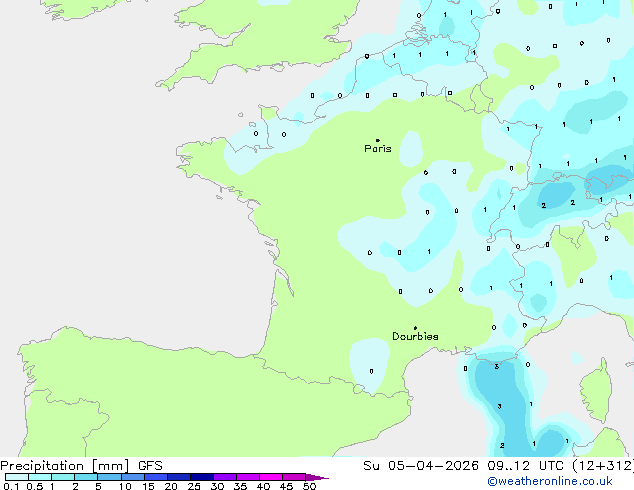Click the 'Precipitation [mm]' title text
The width and height of the screenshot is (634, 490).
[x=65, y=466]
